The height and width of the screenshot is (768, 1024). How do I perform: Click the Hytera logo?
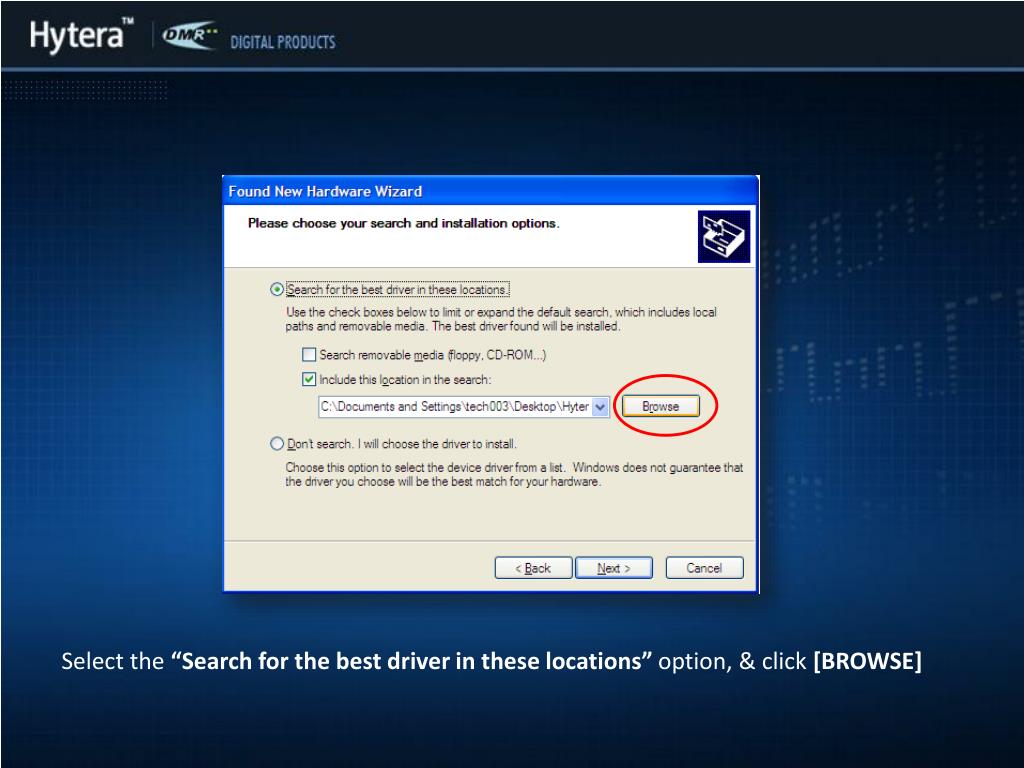click(x=82, y=35)
